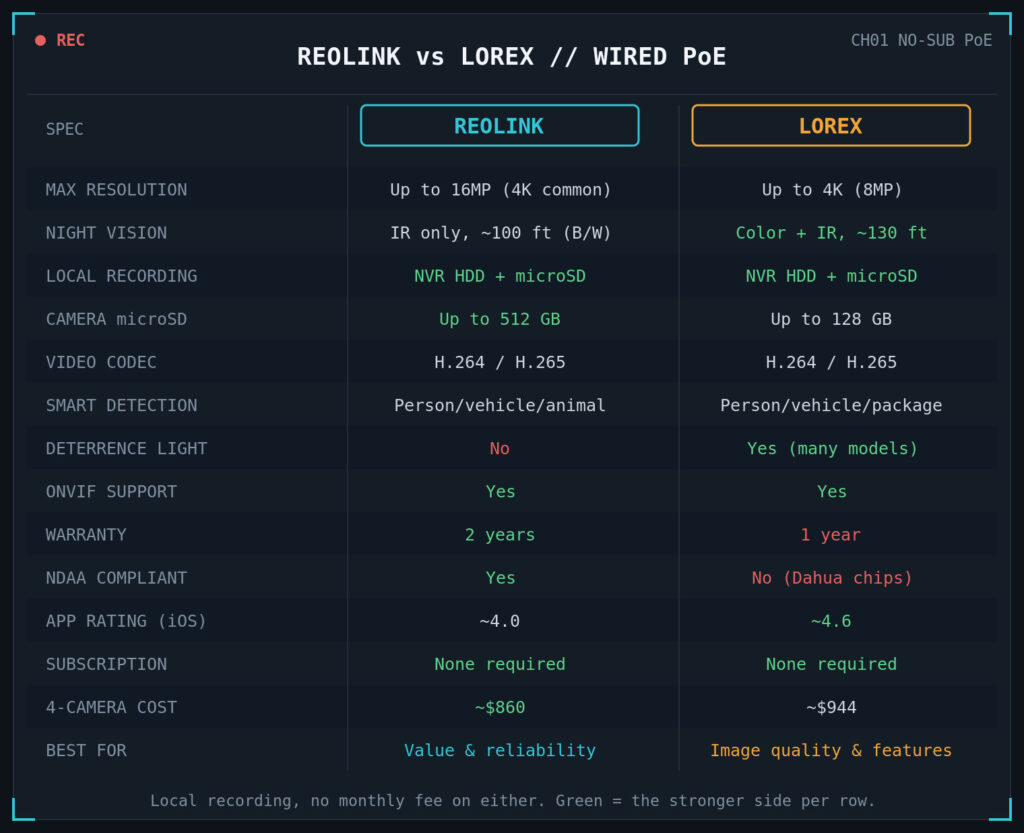Click the 4-CAMERA COST row label
1024x833 pixels.
[112, 707]
